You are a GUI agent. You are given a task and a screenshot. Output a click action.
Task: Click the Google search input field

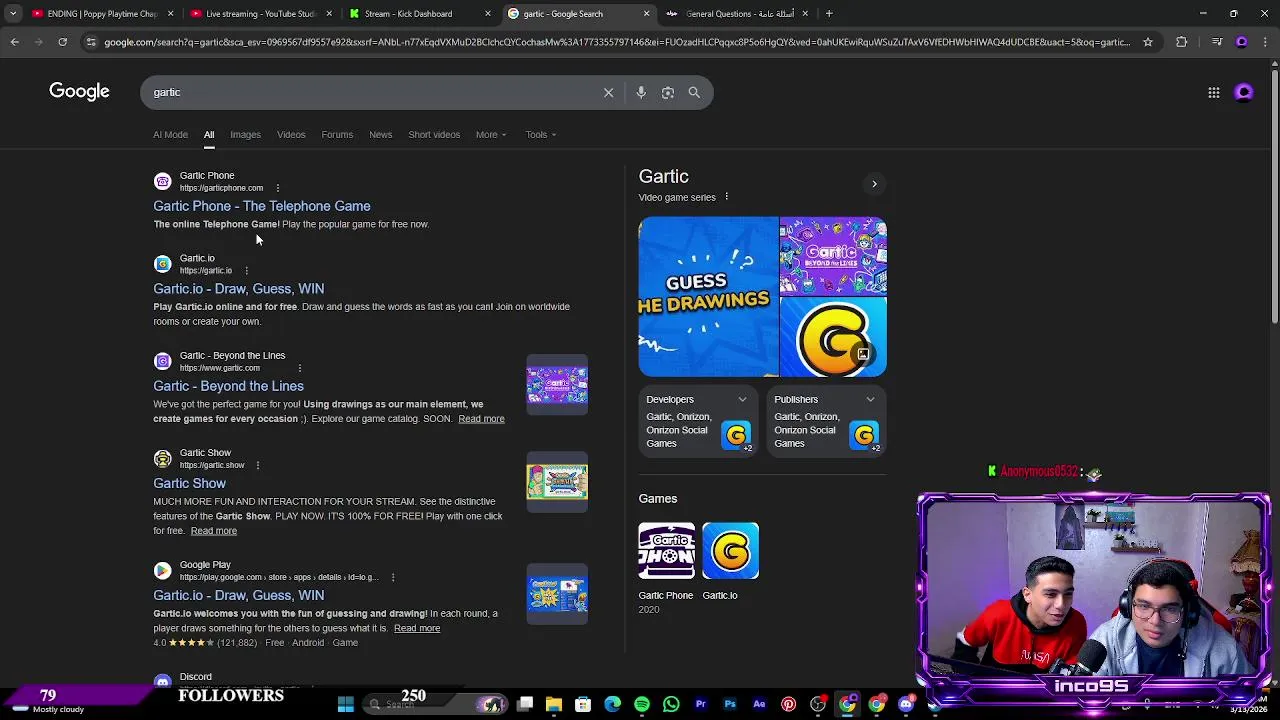(375, 92)
